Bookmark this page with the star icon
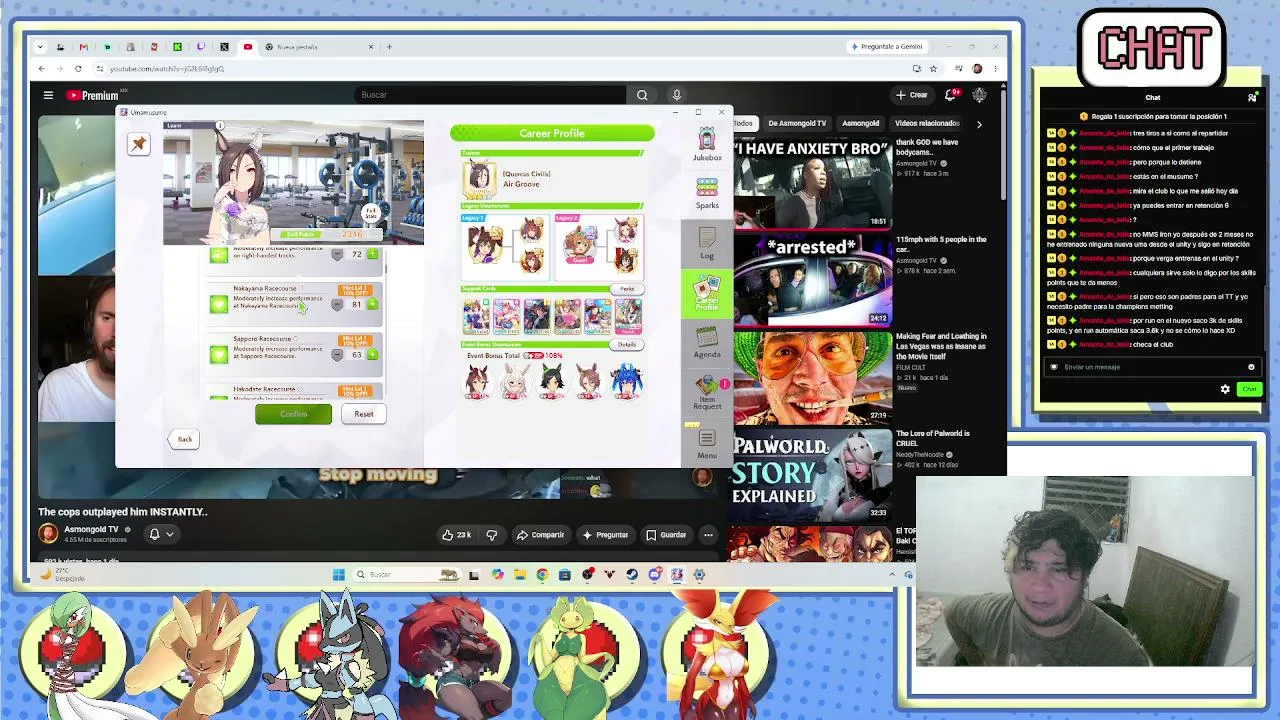The width and height of the screenshot is (1280, 720). pyautogui.click(x=933, y=69)
